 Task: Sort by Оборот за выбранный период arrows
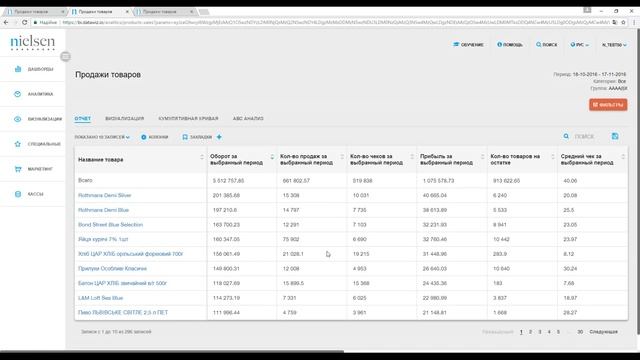[x=272, y=157]
